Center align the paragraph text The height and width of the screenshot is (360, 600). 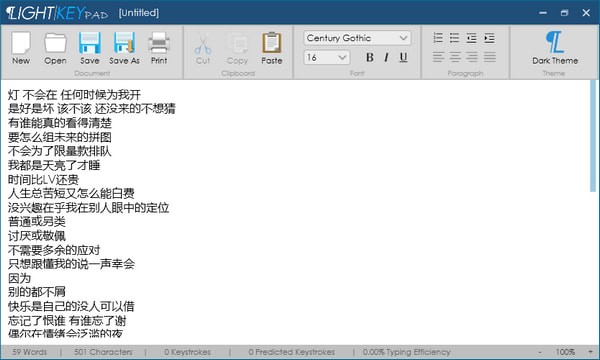click(455, 57)
